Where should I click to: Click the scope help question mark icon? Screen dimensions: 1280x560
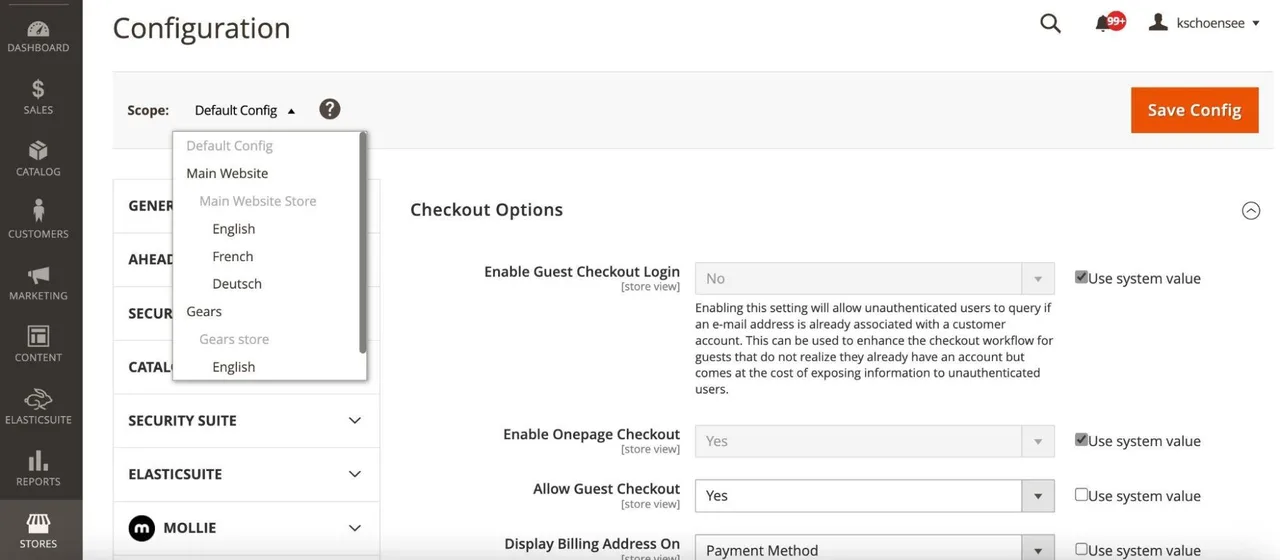pyautogui.click(x=330, y=109)
